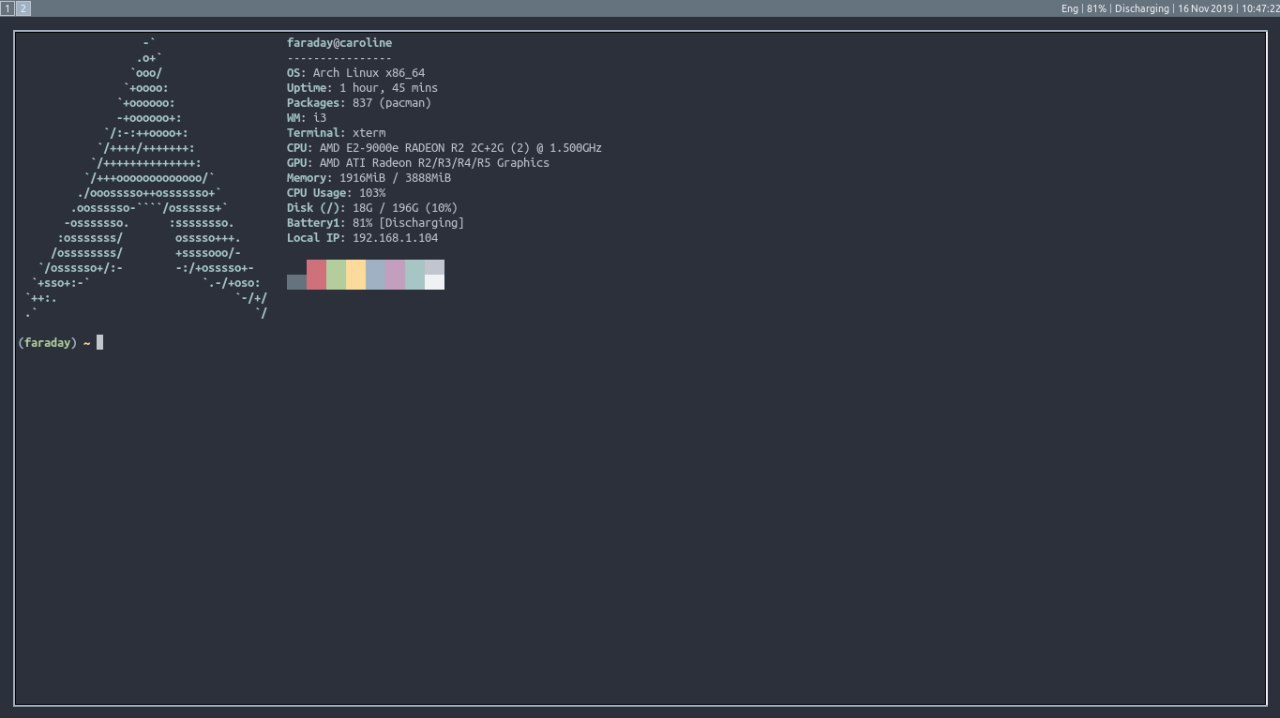Click the 16 Nov 2019 date

(x=1204, y=8)
